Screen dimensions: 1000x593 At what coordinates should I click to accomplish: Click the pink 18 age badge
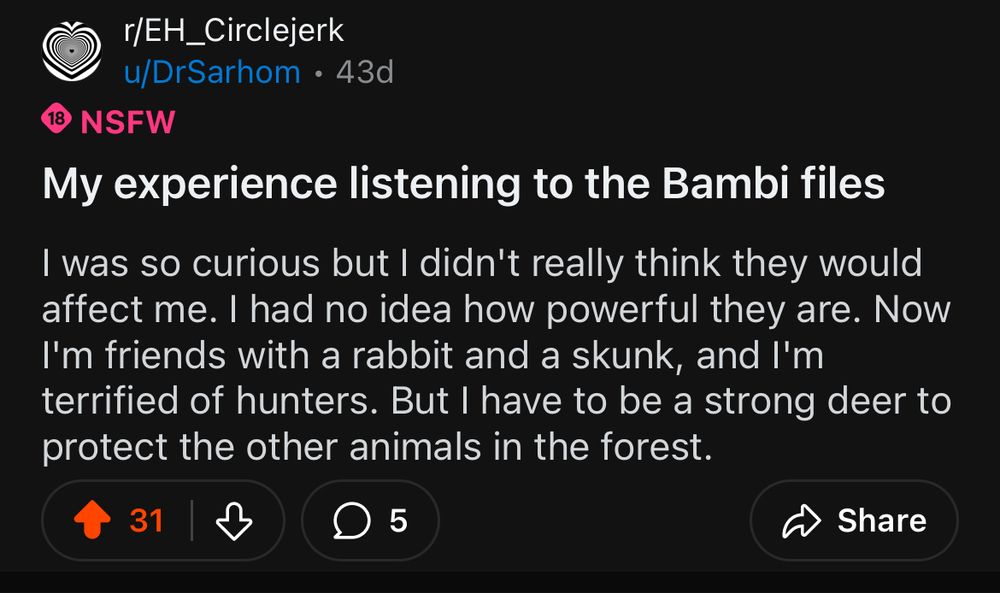click(56, 118)
